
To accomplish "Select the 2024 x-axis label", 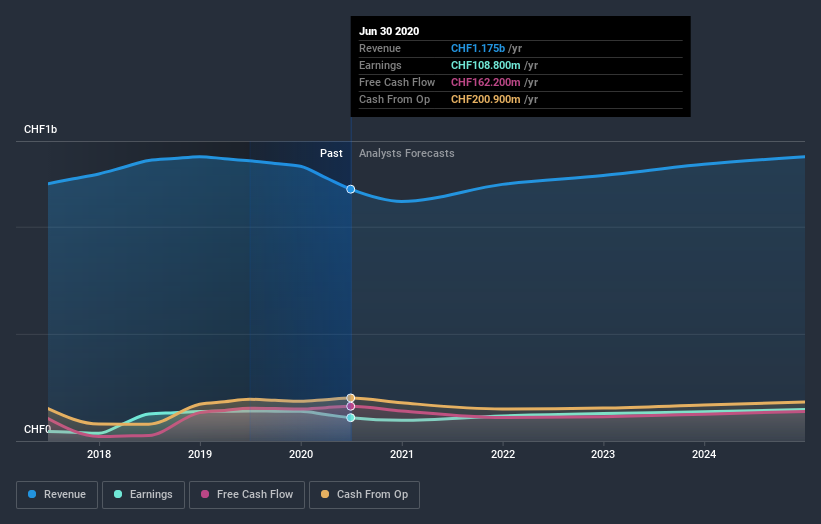I will [x=704, y=454].
